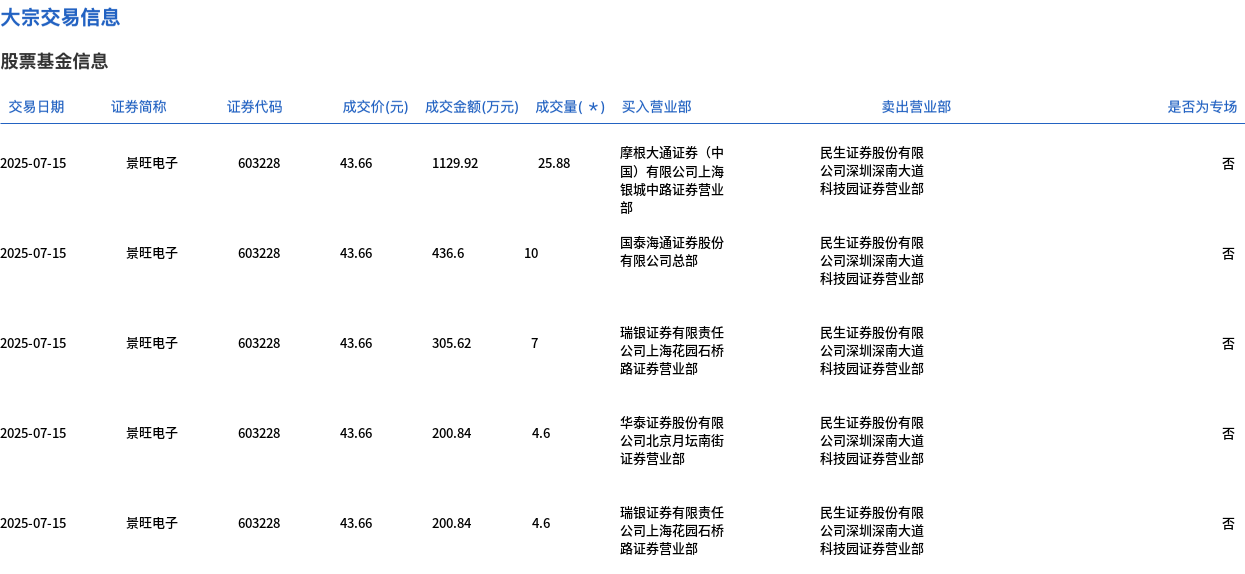Click the 卖出营业部 column header
Screen dimensions: 1245x574
point(916,107)
